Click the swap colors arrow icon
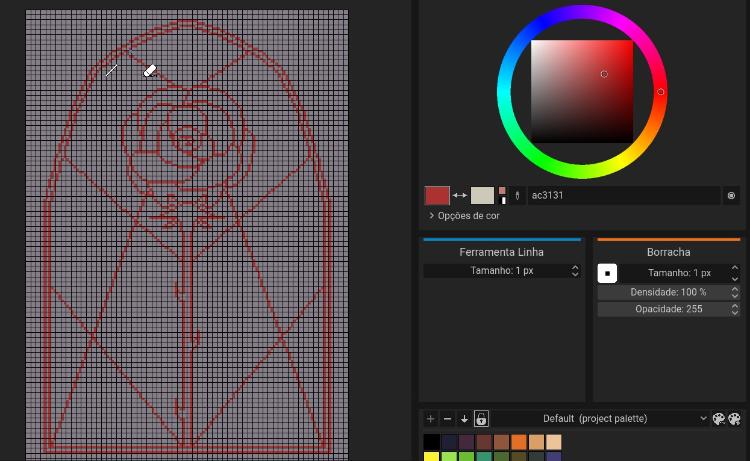The width and height of the screenshot is (750, 461). click(460, 196)
